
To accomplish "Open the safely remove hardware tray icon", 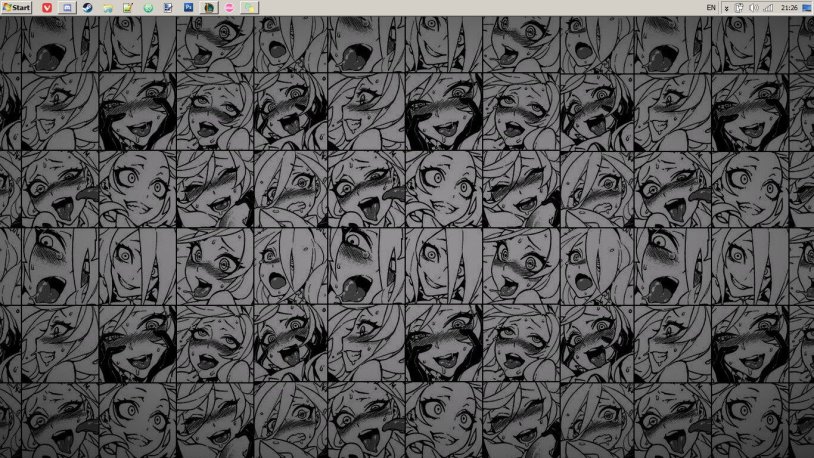I will (x=738, y=7).
